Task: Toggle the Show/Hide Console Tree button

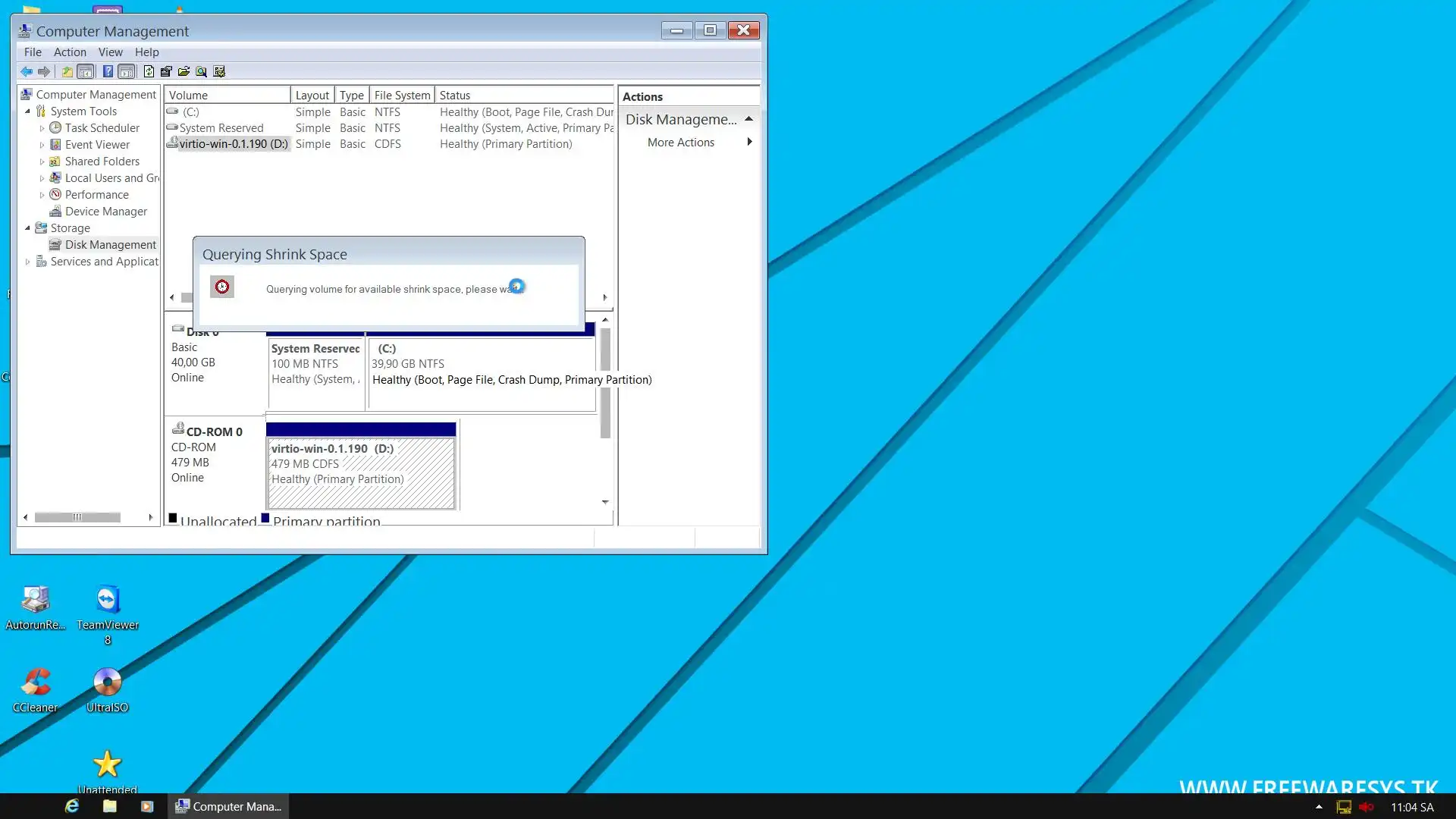Action: tap(86, 71)
